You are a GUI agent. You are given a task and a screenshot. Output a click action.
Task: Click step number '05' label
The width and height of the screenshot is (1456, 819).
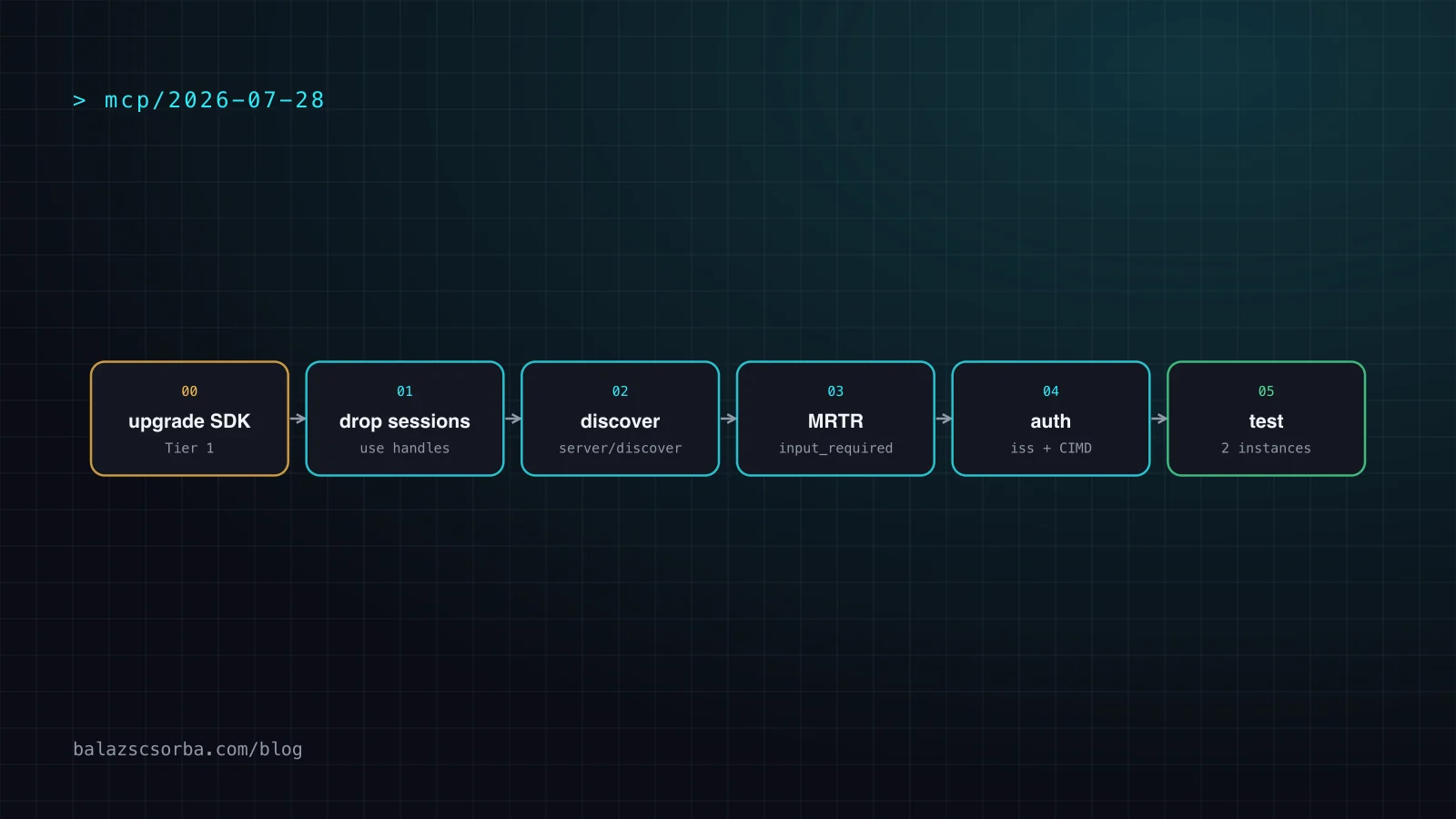point(1266,391)
